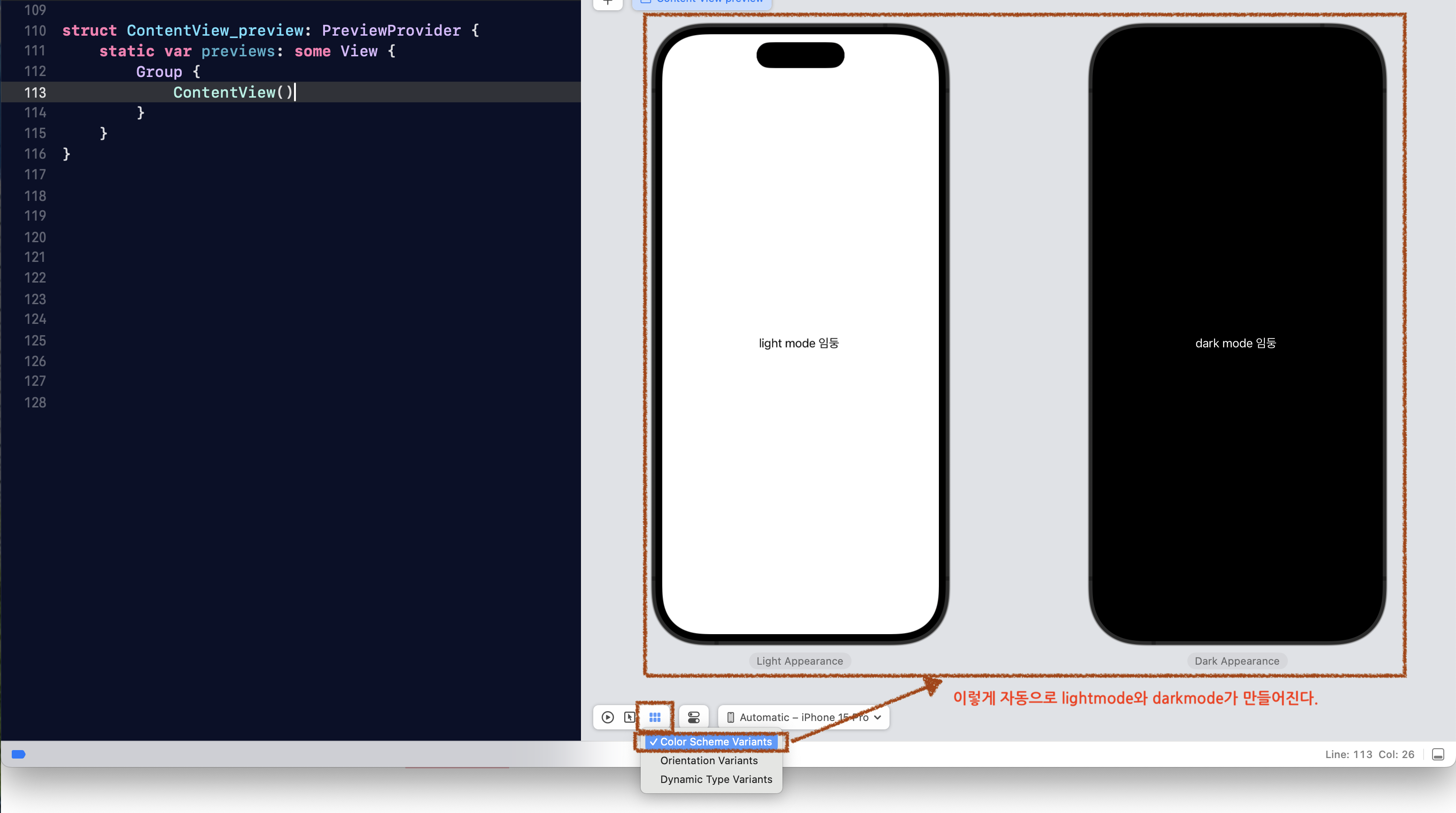Toggle the debug area panel icon
Image resolution: width=1456 pixels, height=813 pixels.
1438,754
